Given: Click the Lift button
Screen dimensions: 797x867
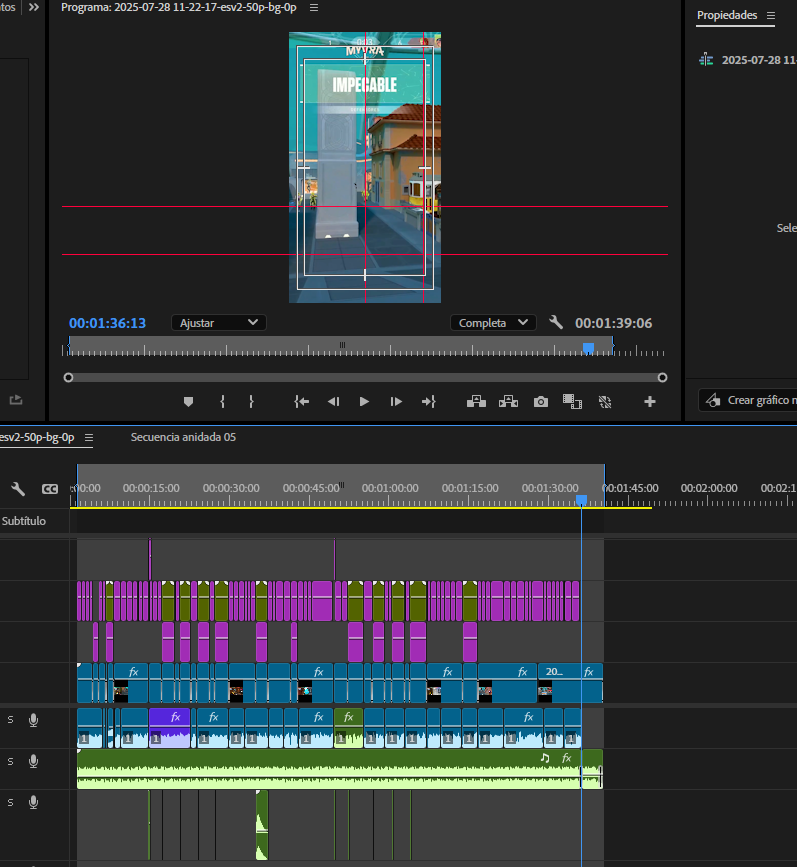Looking at the screenshot, I should click(x=476, y=402).
